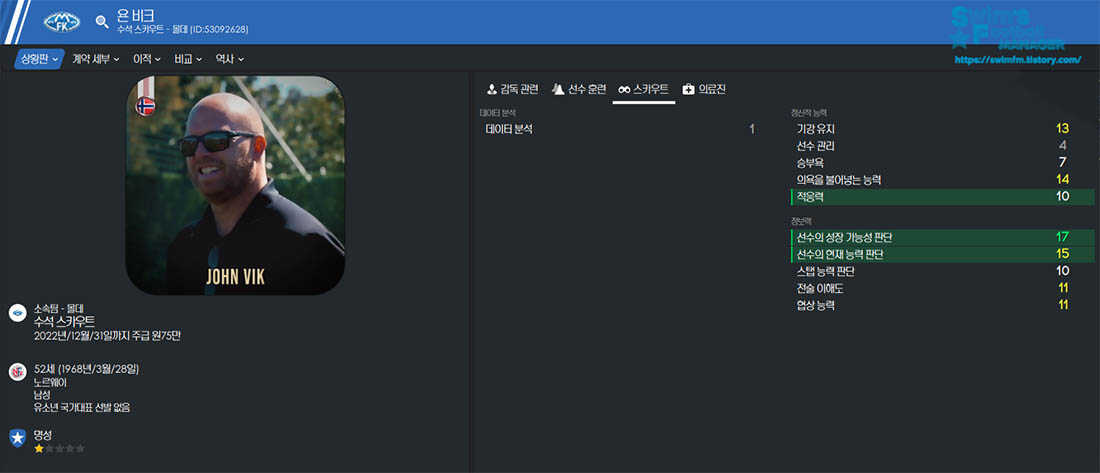
Task: Click the 스카우트 binoculars icon
Action: [x=624, y=89]
